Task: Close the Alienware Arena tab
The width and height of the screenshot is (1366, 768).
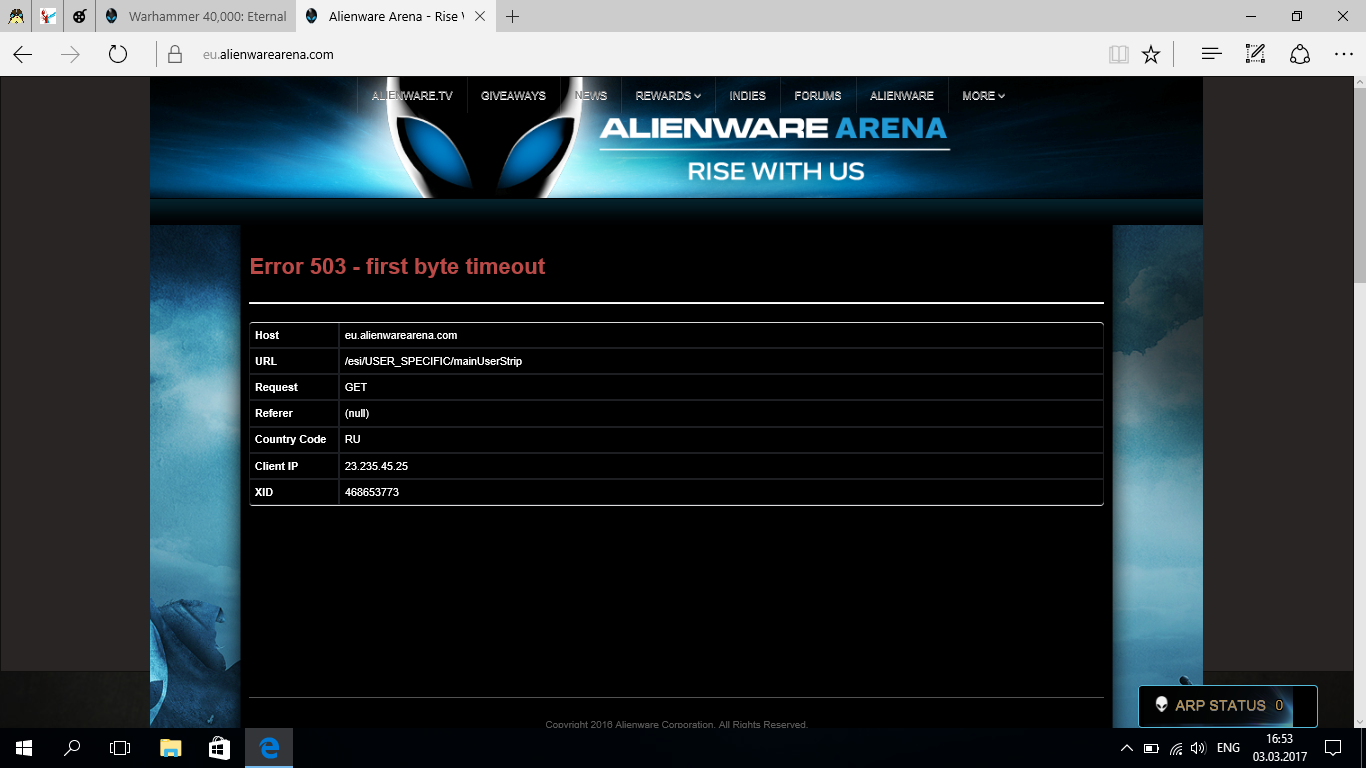Action: [480, 16]
